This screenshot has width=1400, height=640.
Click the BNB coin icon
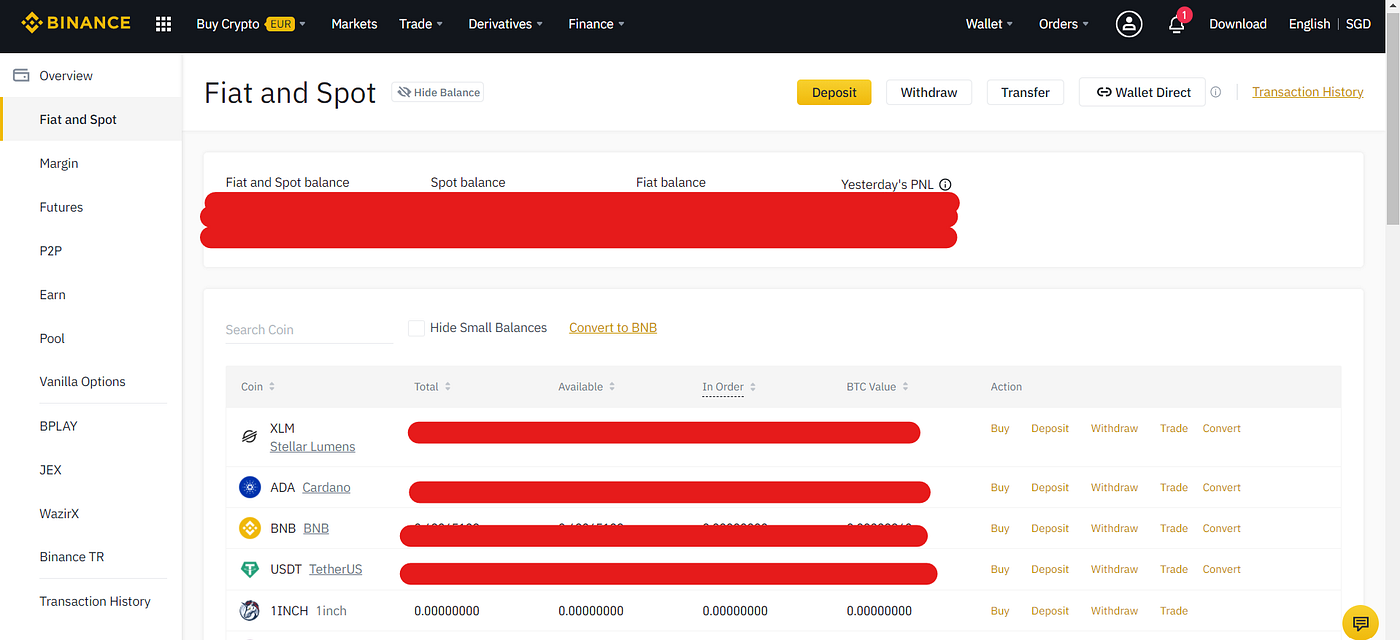click(x=250, y=528)
